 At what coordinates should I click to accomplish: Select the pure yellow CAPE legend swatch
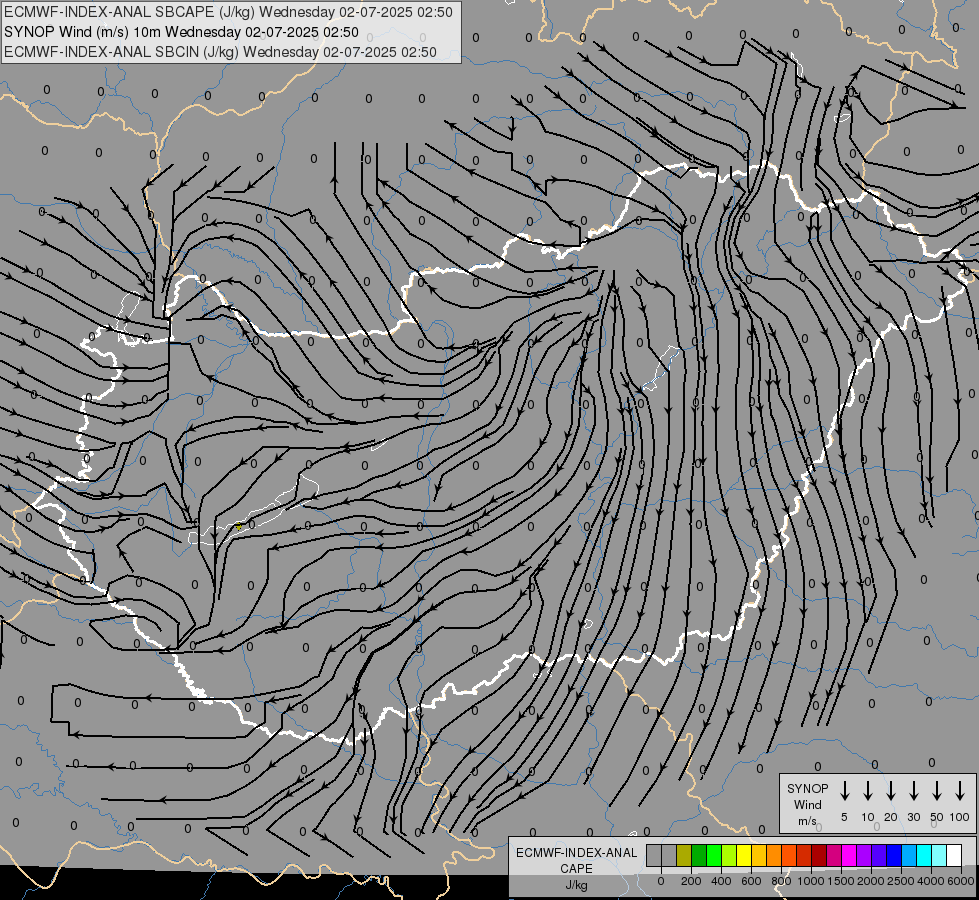point(744,855)
